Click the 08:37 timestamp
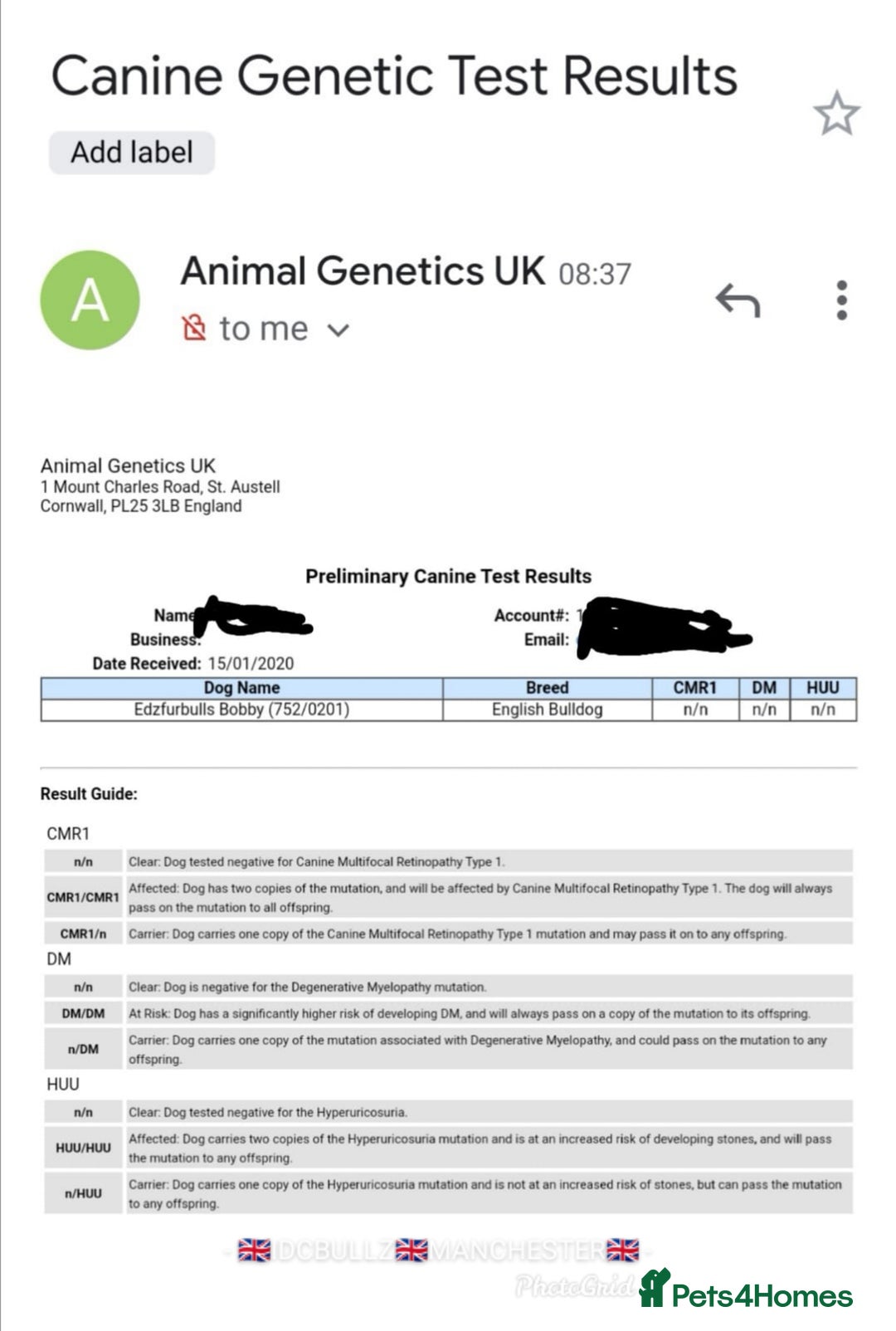The image size is (896, 1331). tap(594, 275)
